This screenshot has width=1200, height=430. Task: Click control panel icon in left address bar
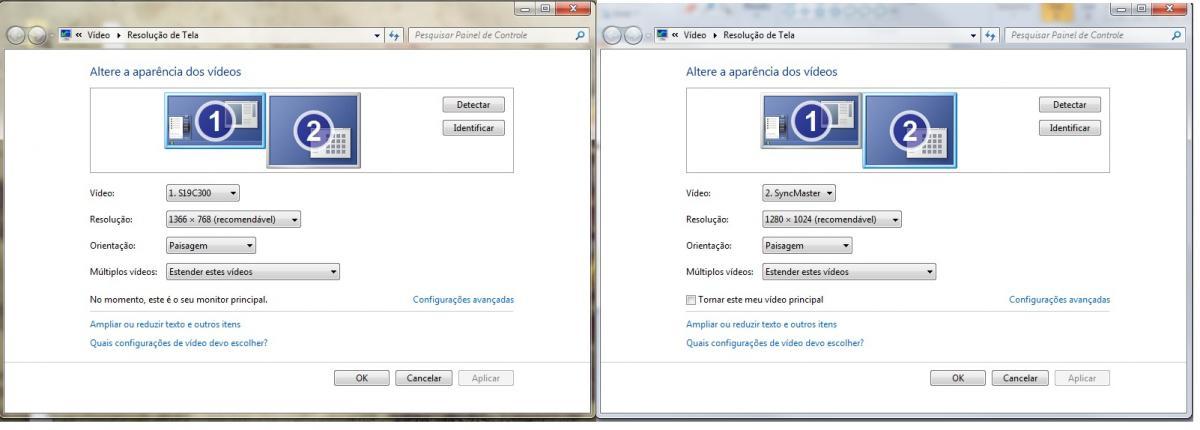pyautogui.click(x=66, y=35)
